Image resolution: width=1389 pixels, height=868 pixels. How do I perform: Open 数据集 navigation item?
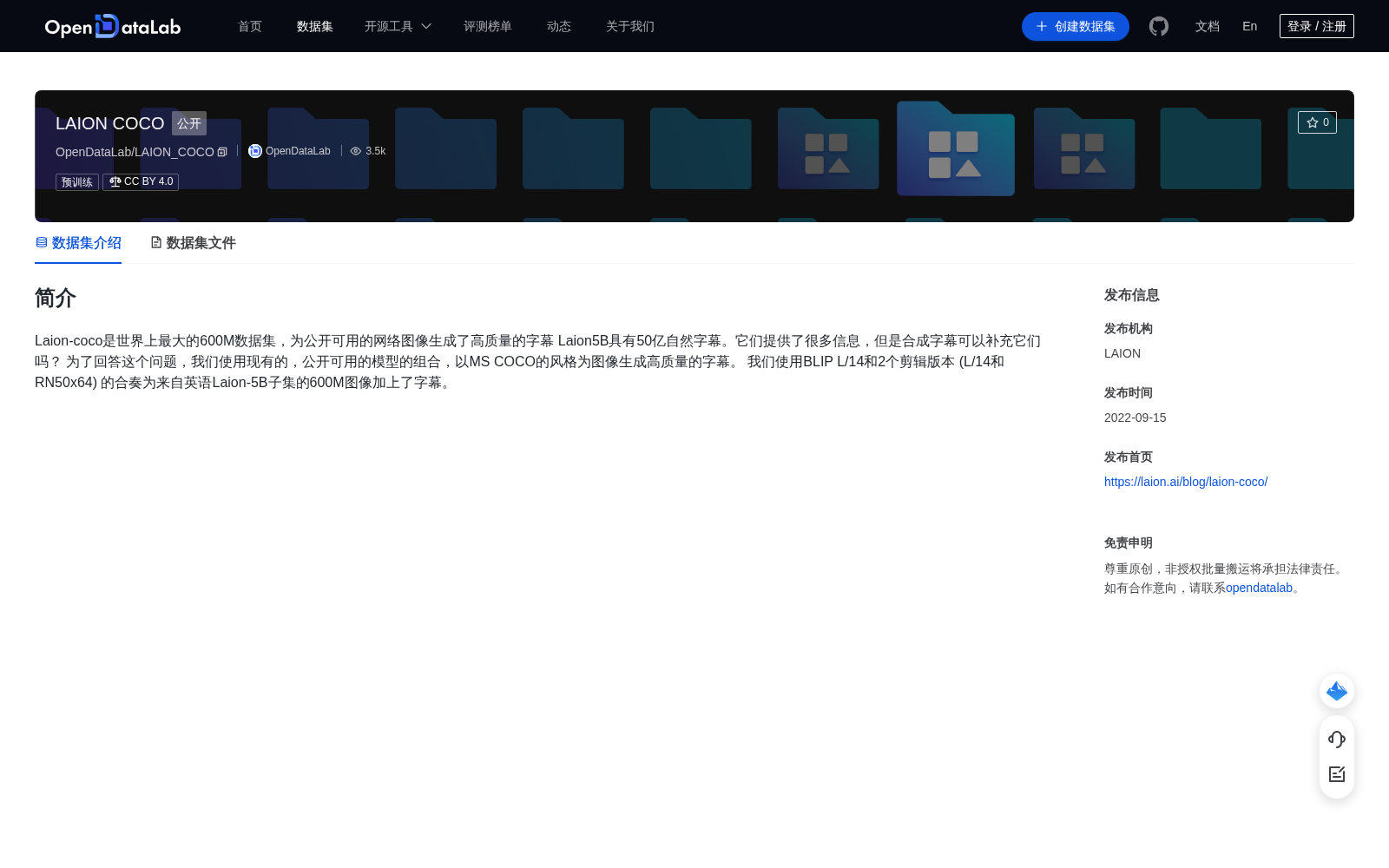pyautogui.click(x=315, y=26)
